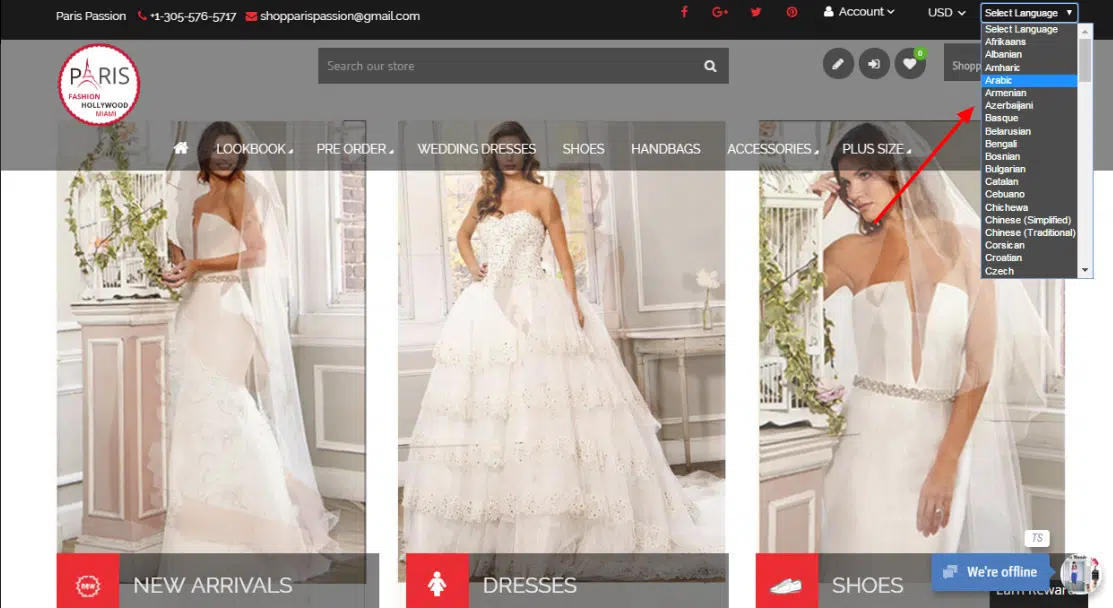Viewport: 1113px width, 608px height.
Task: Expand the Account dropdown
Action: point(859,12)
